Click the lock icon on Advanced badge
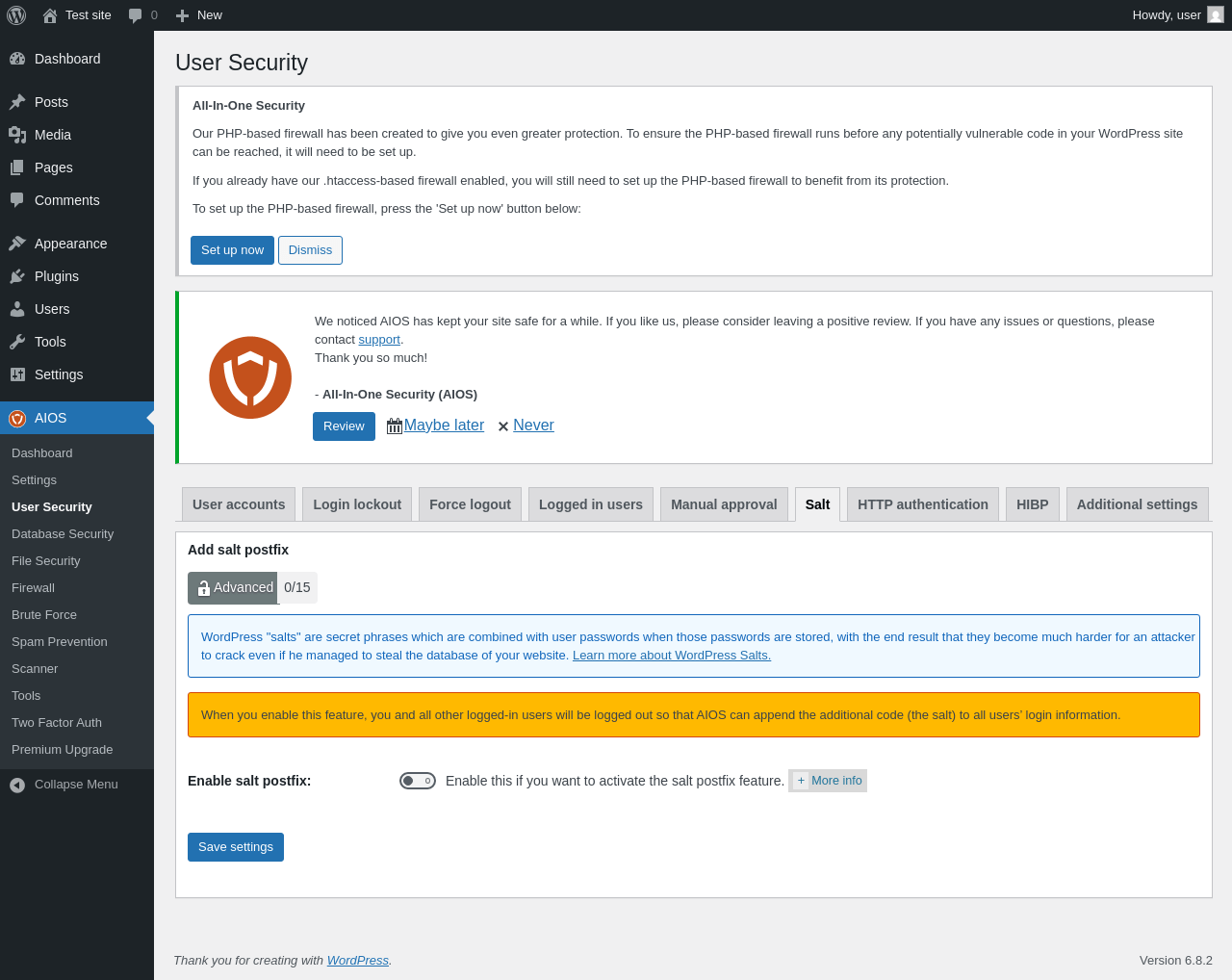This screenshot has height=980, width=1232. pos(204,588)
